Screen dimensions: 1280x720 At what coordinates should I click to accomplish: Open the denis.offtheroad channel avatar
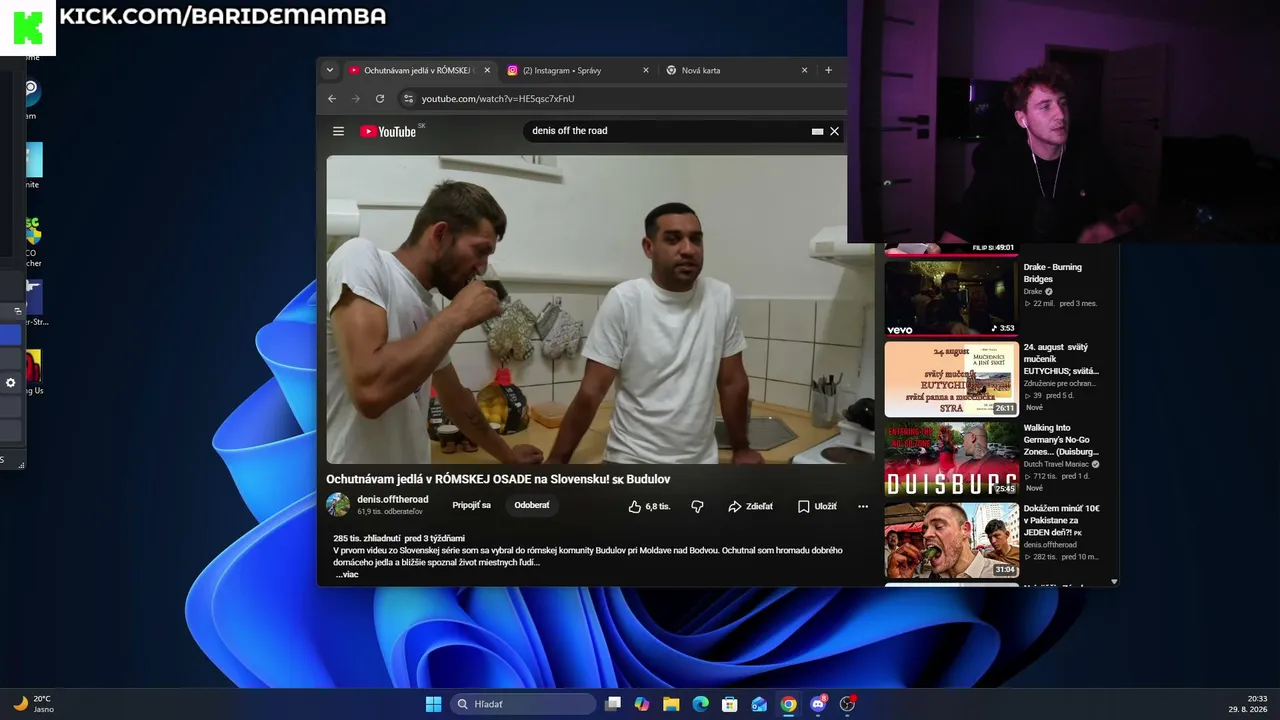[x=338, y=505]
